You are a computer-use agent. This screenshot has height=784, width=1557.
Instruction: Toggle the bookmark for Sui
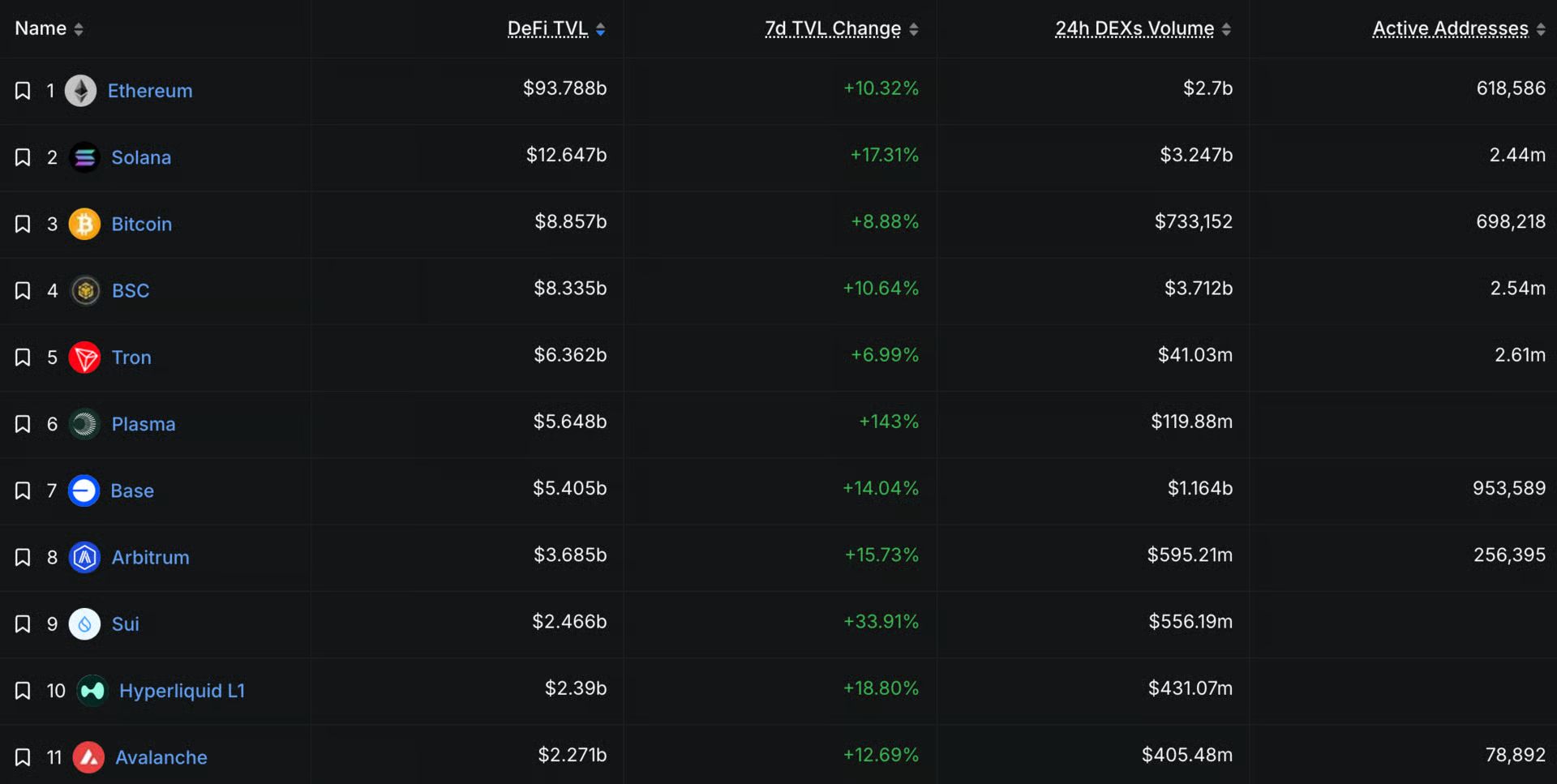click(x=23, y=624)
